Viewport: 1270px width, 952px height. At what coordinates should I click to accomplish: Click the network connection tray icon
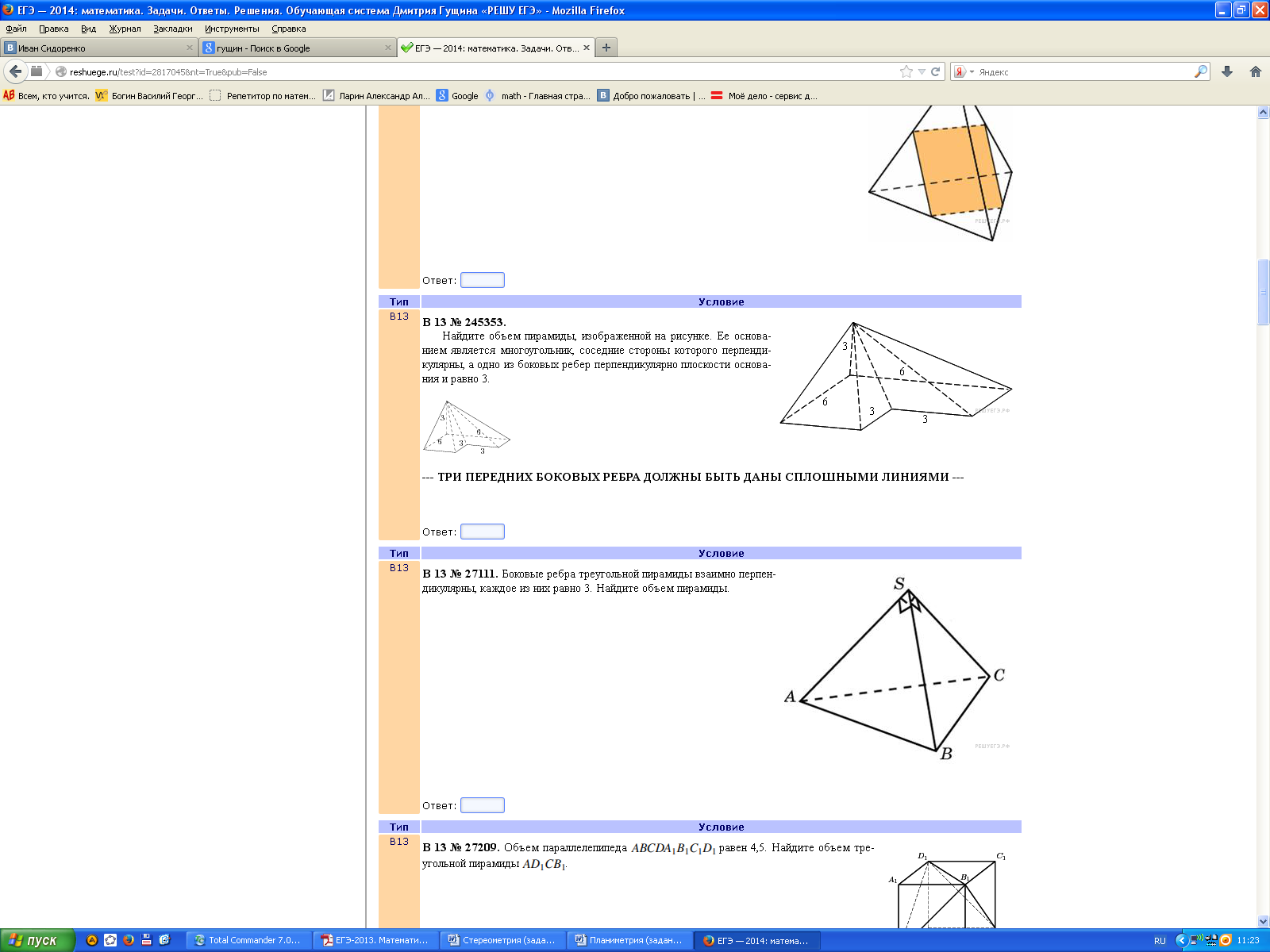coord(1196,940)
